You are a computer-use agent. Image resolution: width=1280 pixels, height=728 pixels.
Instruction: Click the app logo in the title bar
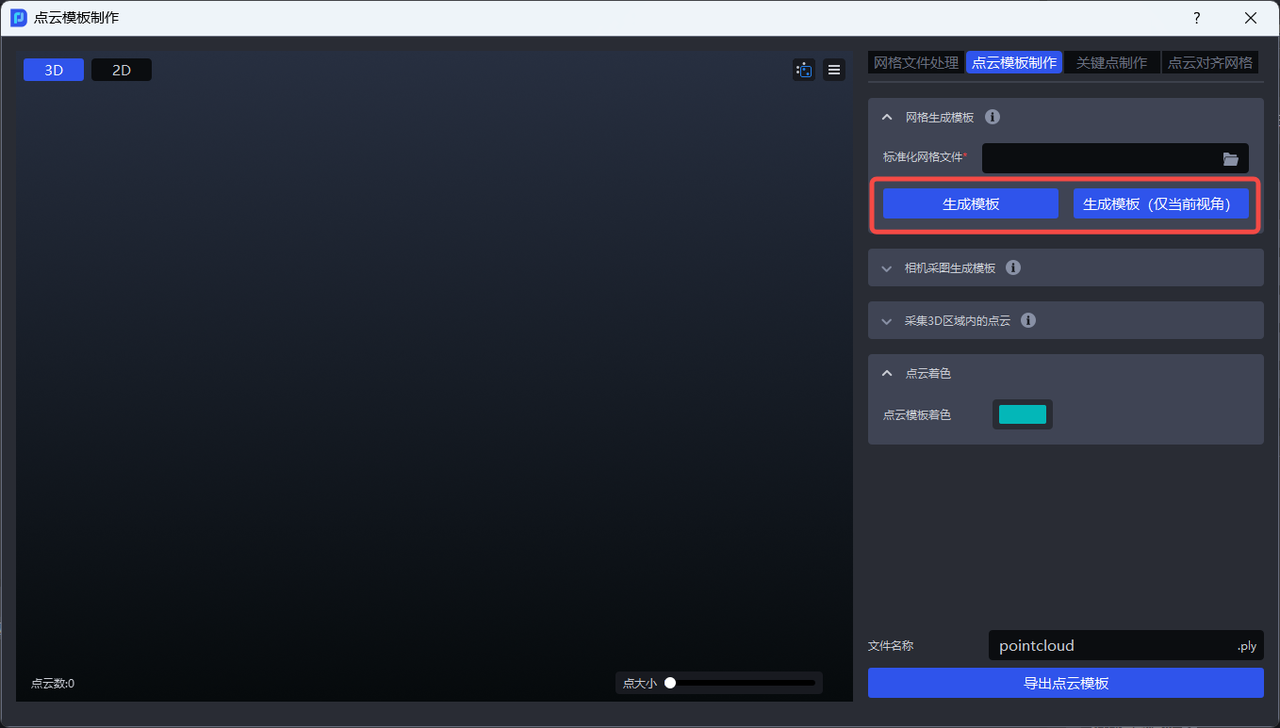click(x=18, y=18)
